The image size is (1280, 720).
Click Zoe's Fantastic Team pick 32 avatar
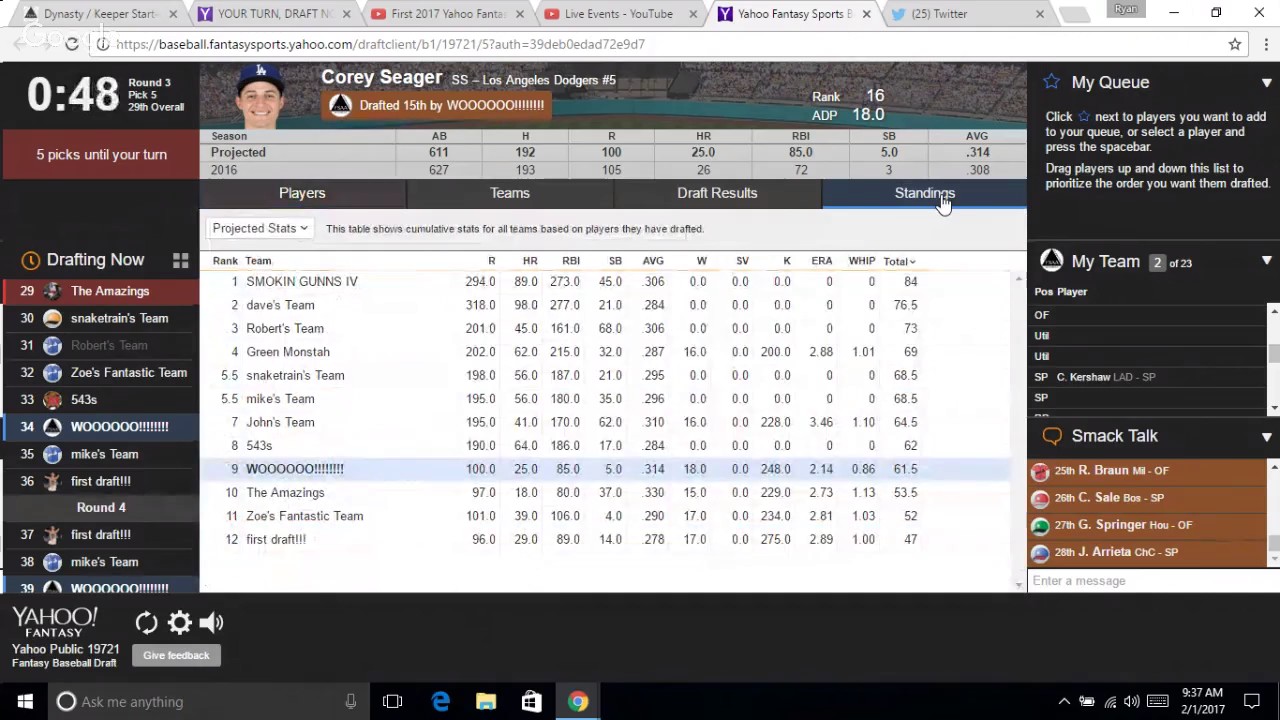click(x=52, y=373)
